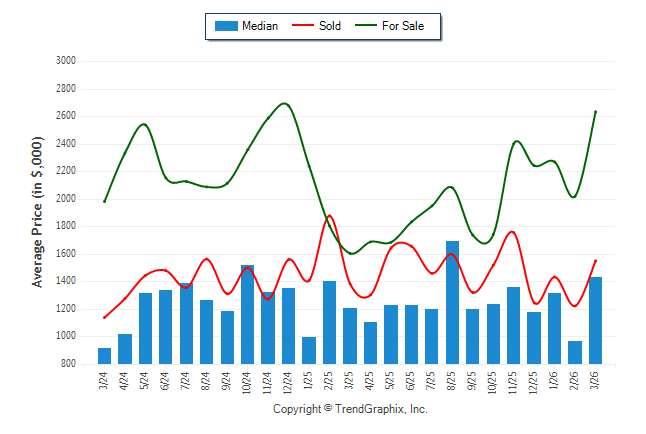646x434 pixels.
Task: Click the 3/24 median bar
Action: [x=105, y=356]
